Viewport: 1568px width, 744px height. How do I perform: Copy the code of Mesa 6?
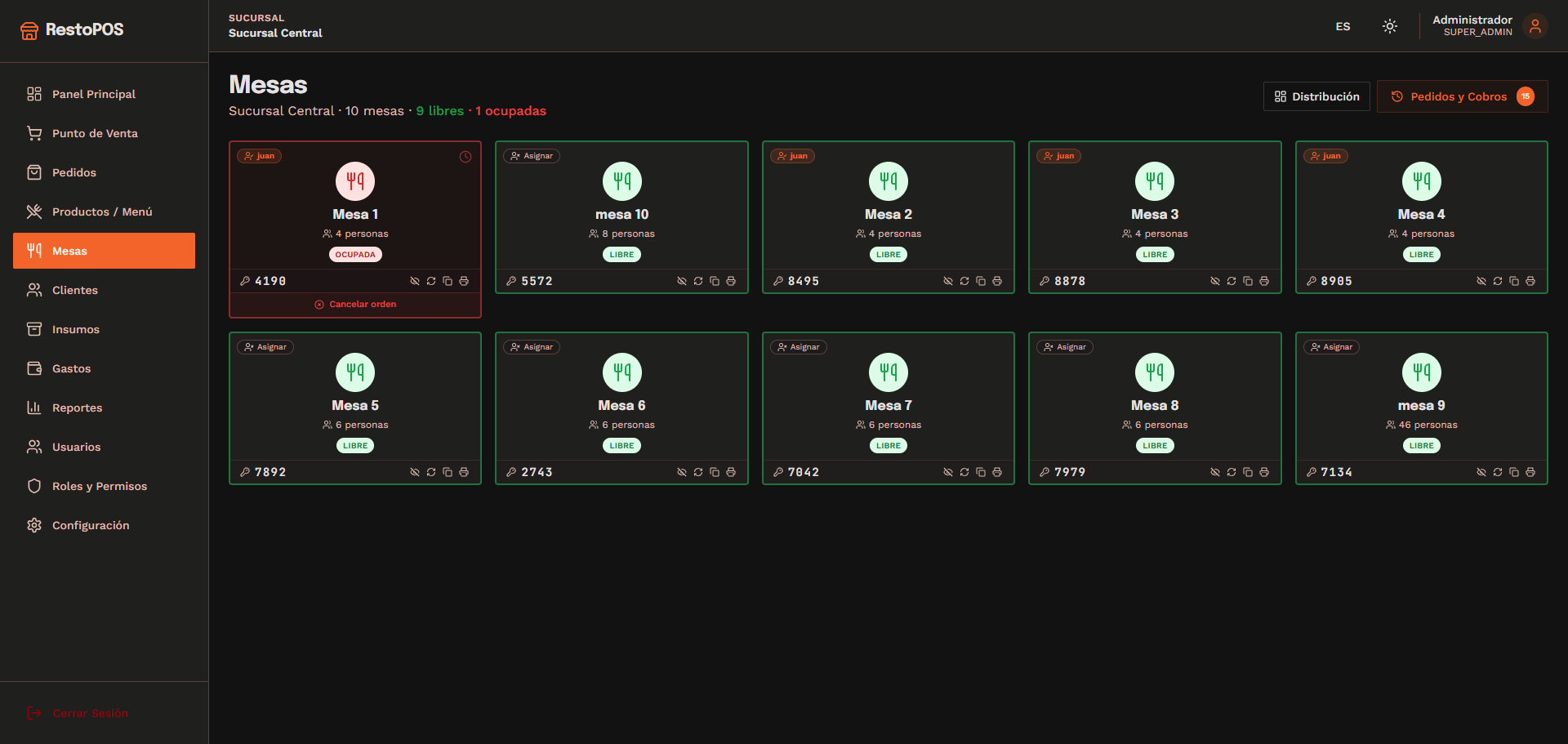(715, 472)
